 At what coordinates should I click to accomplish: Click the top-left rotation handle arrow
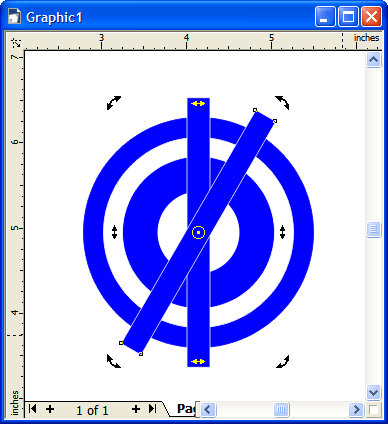114,103
